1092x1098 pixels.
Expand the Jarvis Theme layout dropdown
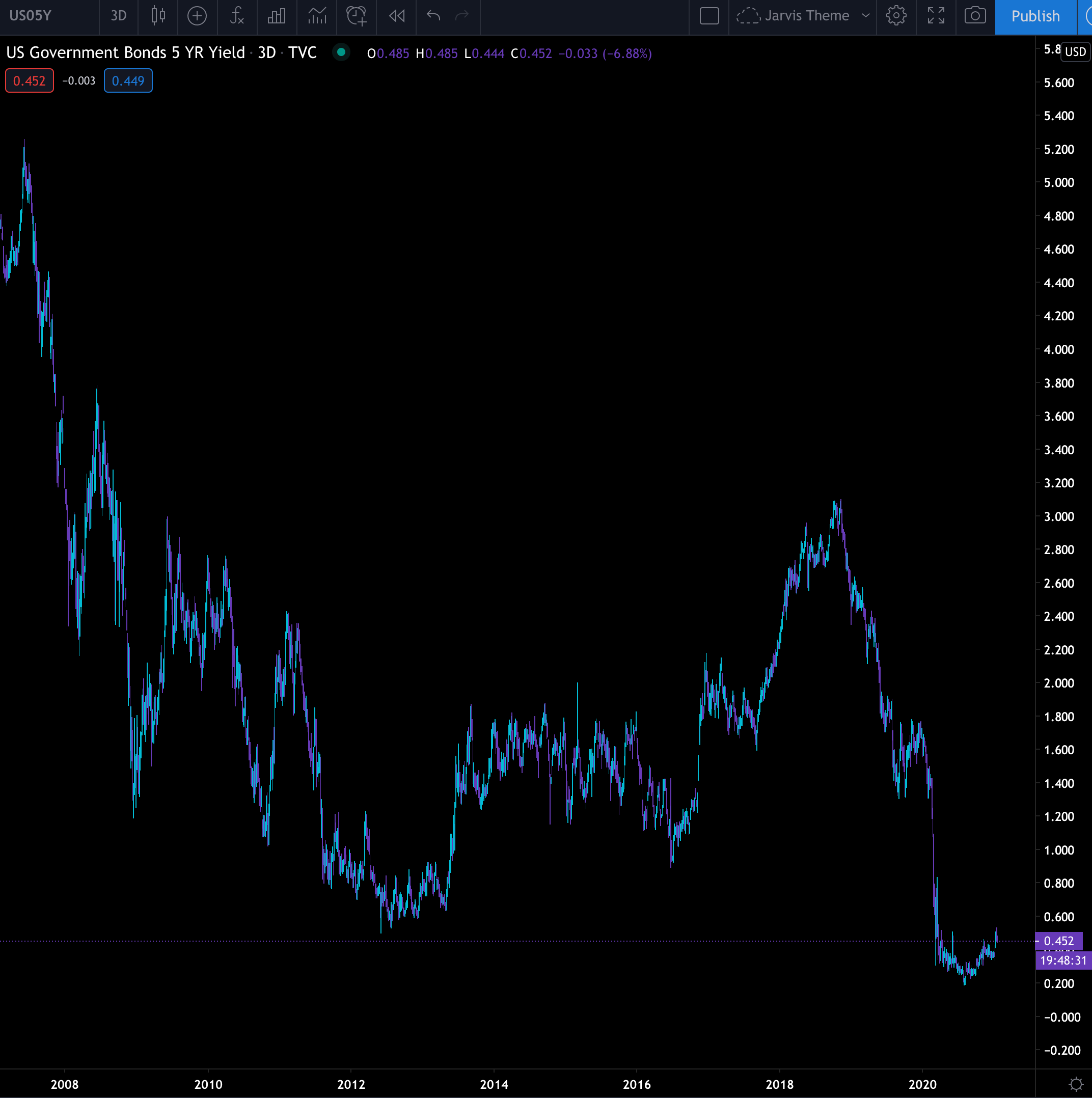pos(865,15)
